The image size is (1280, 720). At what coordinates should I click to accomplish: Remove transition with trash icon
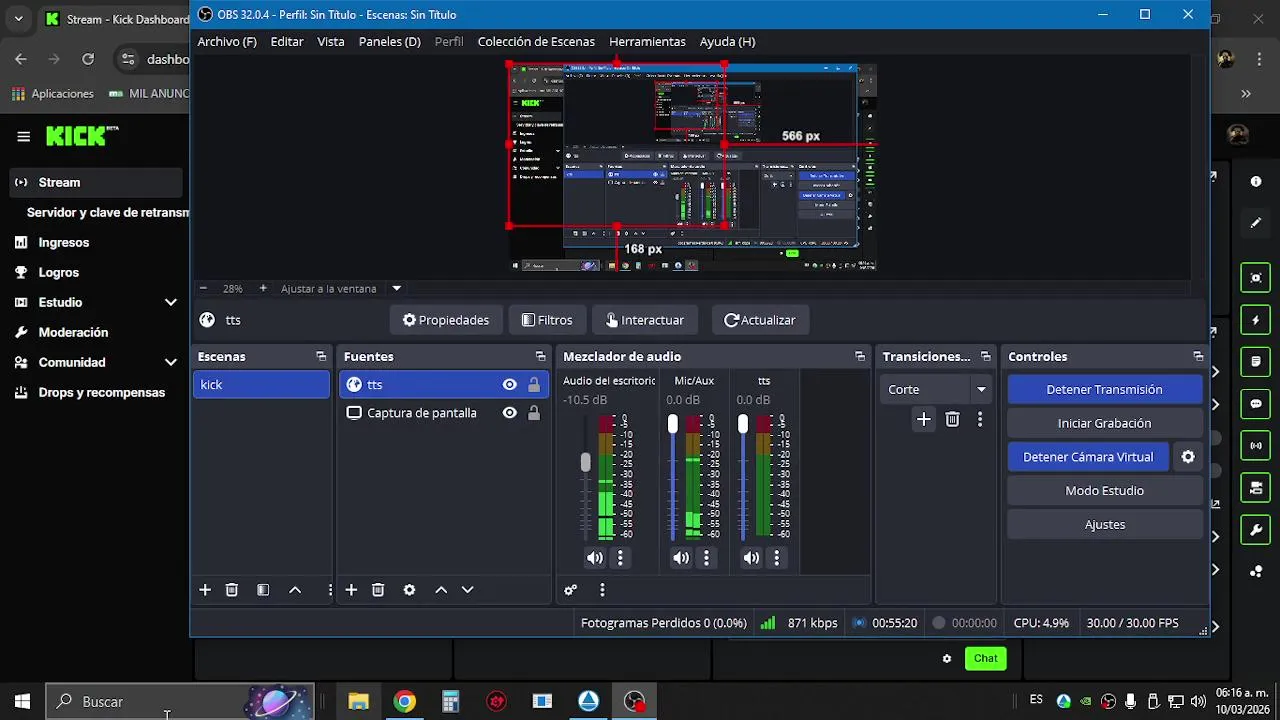(x=952, y=420)
